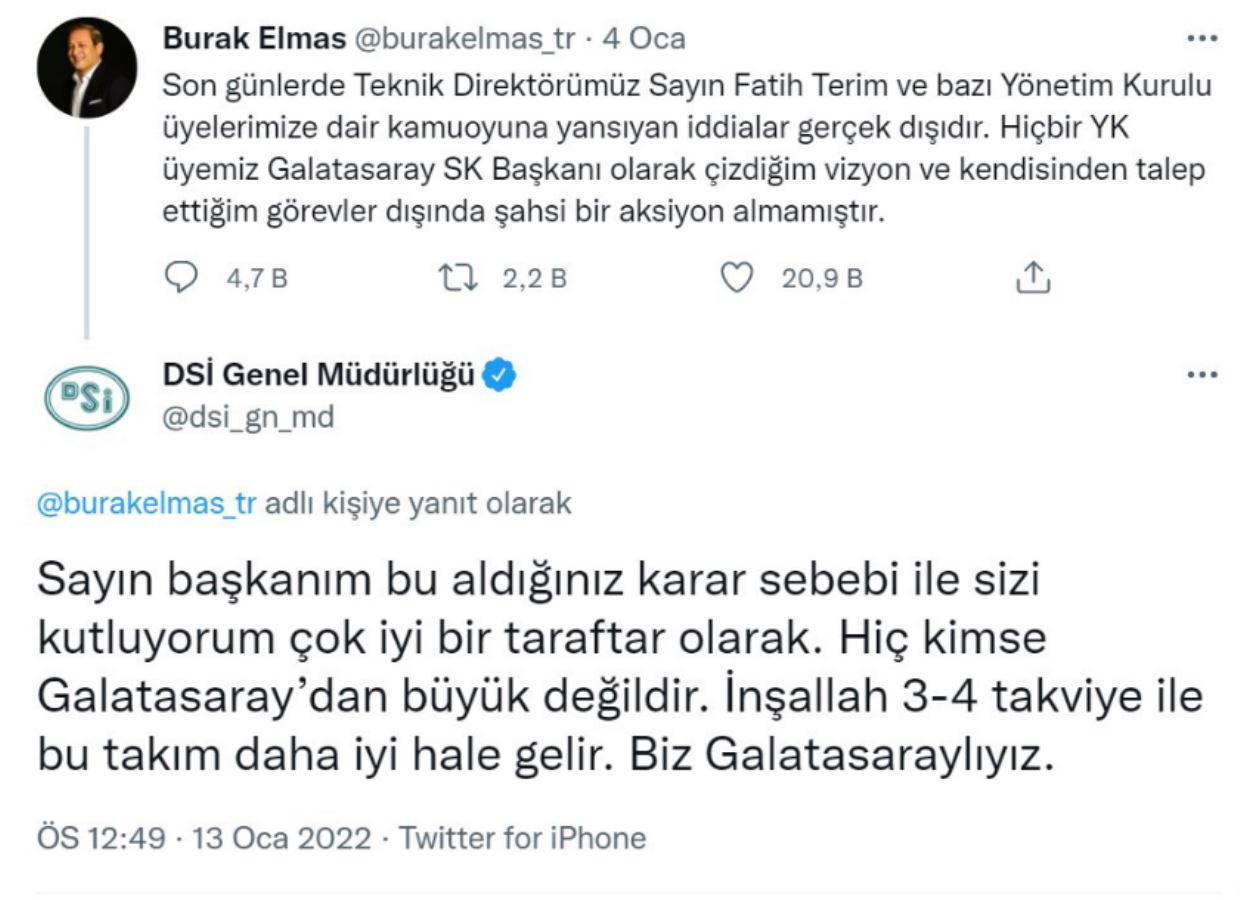Open the DSİ logo profile picture
The image size is (1240, 900).
pyautogui.click(x=87, y=397)
